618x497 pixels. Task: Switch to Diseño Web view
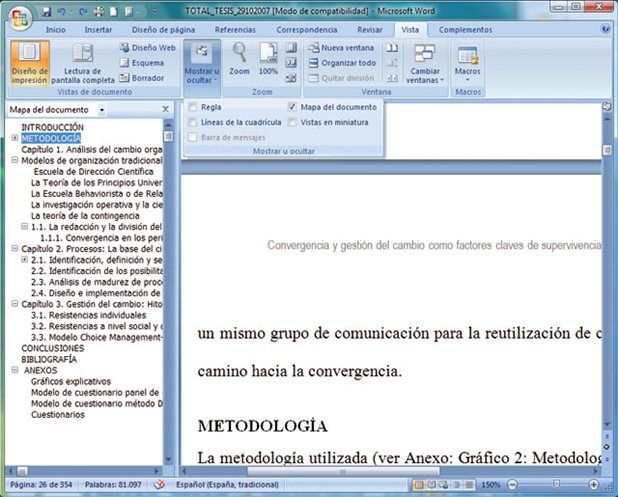click(148, 48)
